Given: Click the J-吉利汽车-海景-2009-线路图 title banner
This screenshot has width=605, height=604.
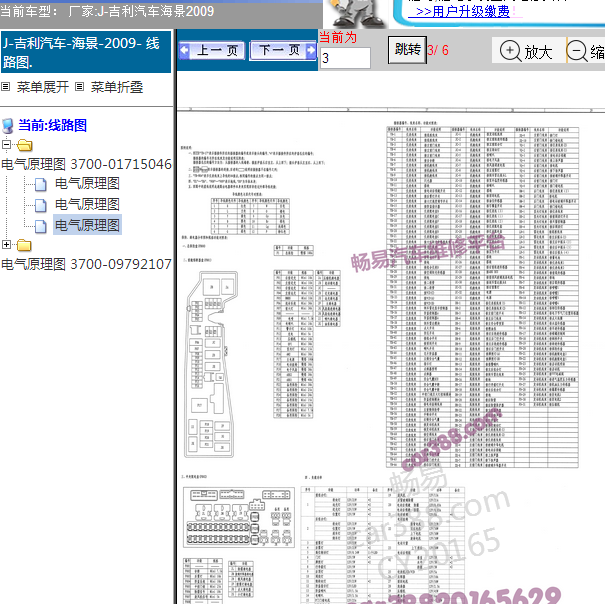Looking at the screenshot, I should pyautogui.click(x=86, y=52).
